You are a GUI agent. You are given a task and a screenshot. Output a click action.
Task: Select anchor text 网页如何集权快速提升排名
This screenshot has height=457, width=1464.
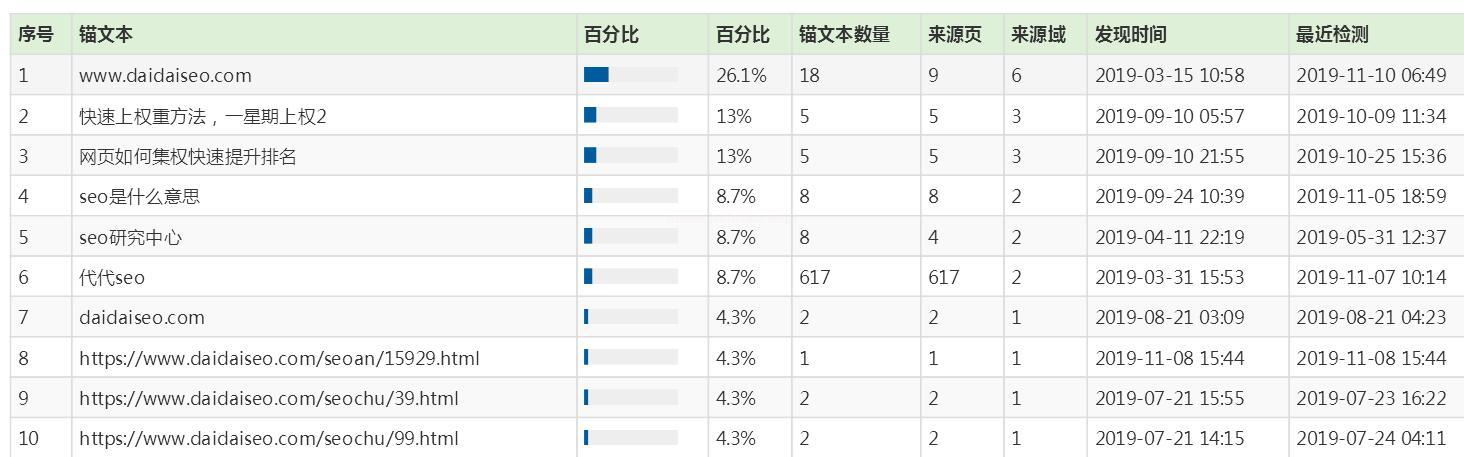(x=188, y=157)
